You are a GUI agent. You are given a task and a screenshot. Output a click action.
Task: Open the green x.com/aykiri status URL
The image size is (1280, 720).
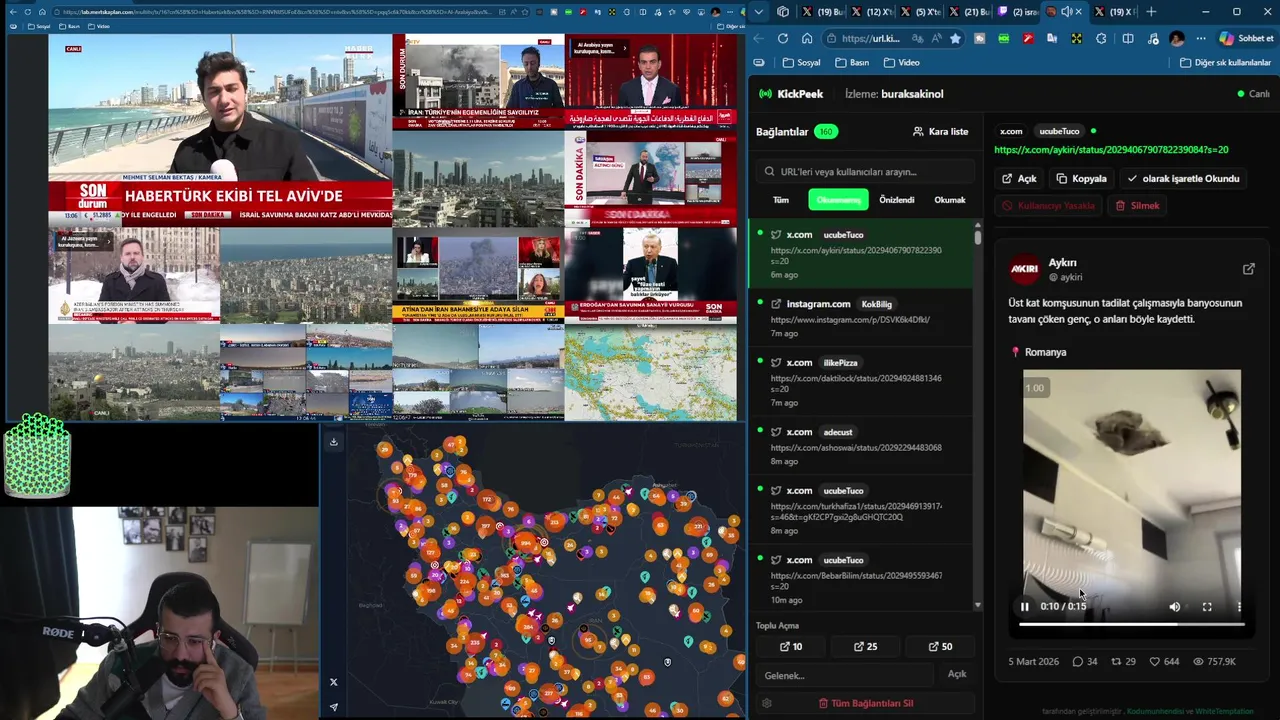coord(1111,150)
